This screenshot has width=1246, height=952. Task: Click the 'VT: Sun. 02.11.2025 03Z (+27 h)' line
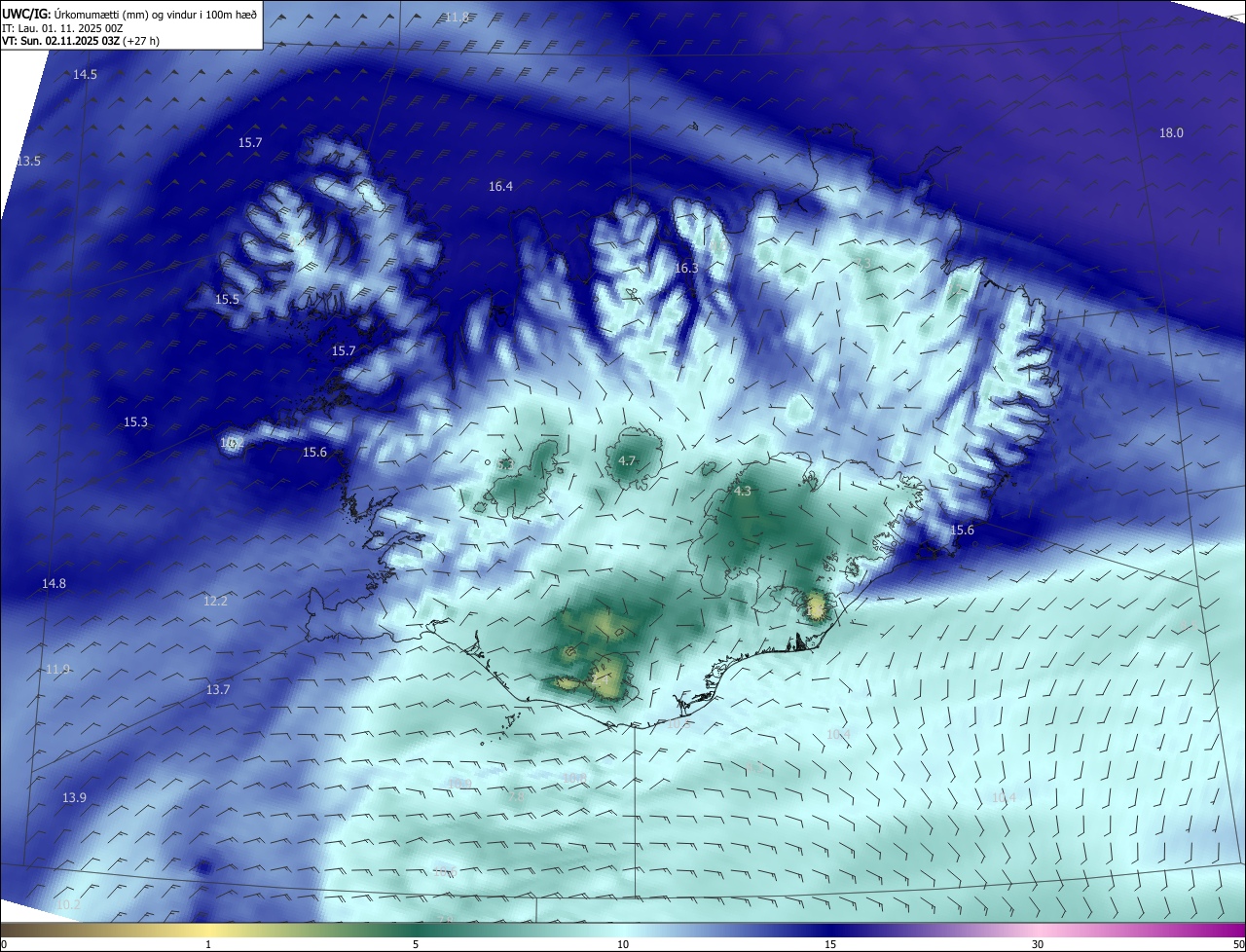click(x=83, y=42)
